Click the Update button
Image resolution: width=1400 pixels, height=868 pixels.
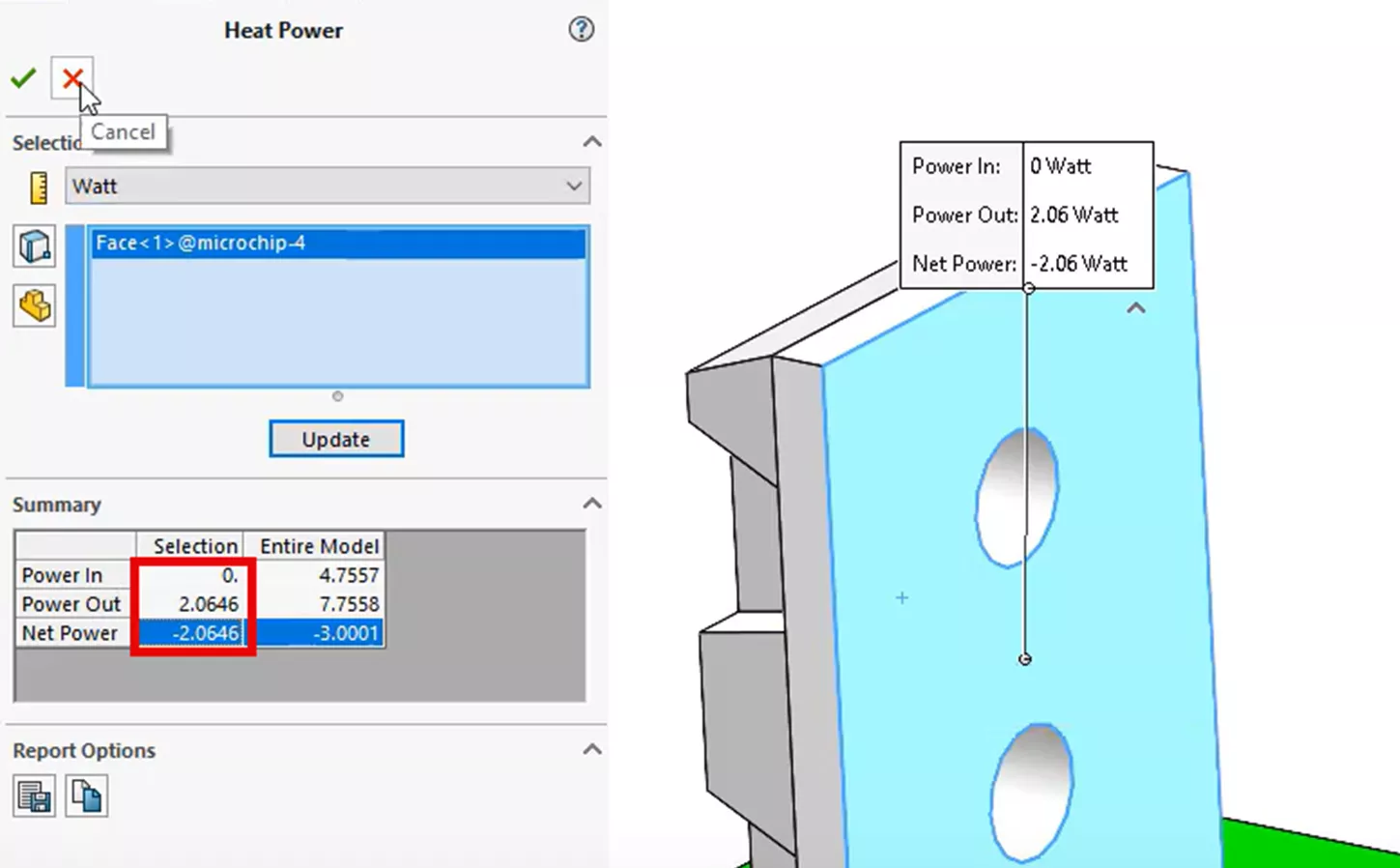pos(335,439)
